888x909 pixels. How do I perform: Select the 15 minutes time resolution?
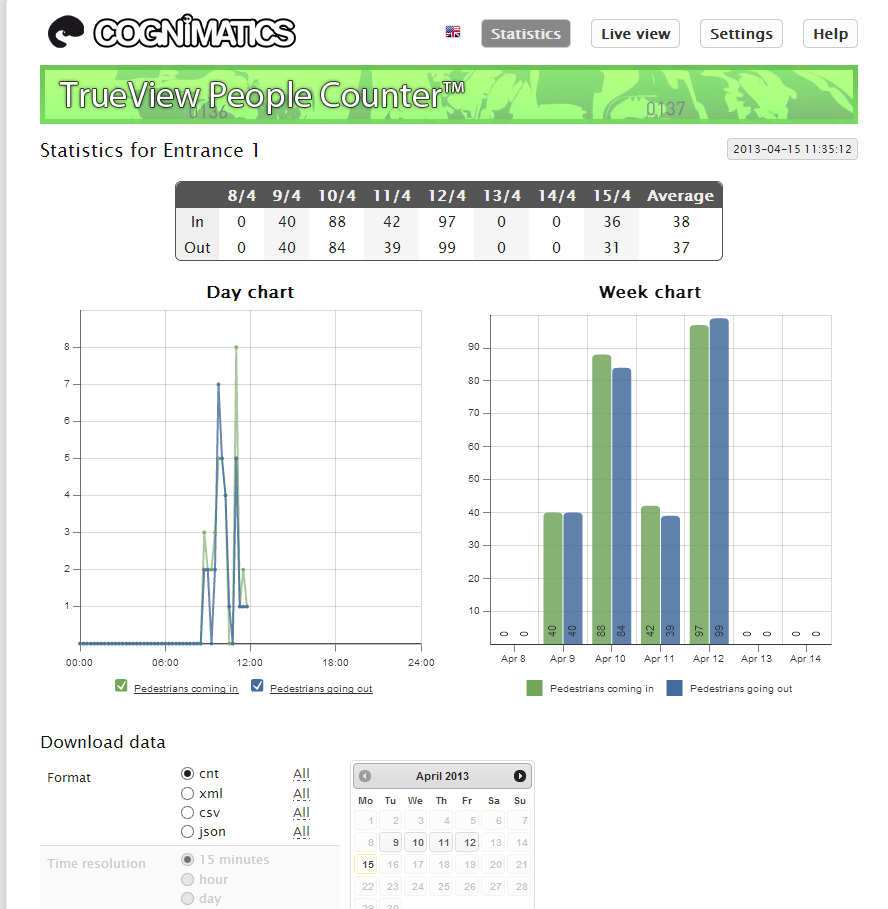tap(187, 859)
